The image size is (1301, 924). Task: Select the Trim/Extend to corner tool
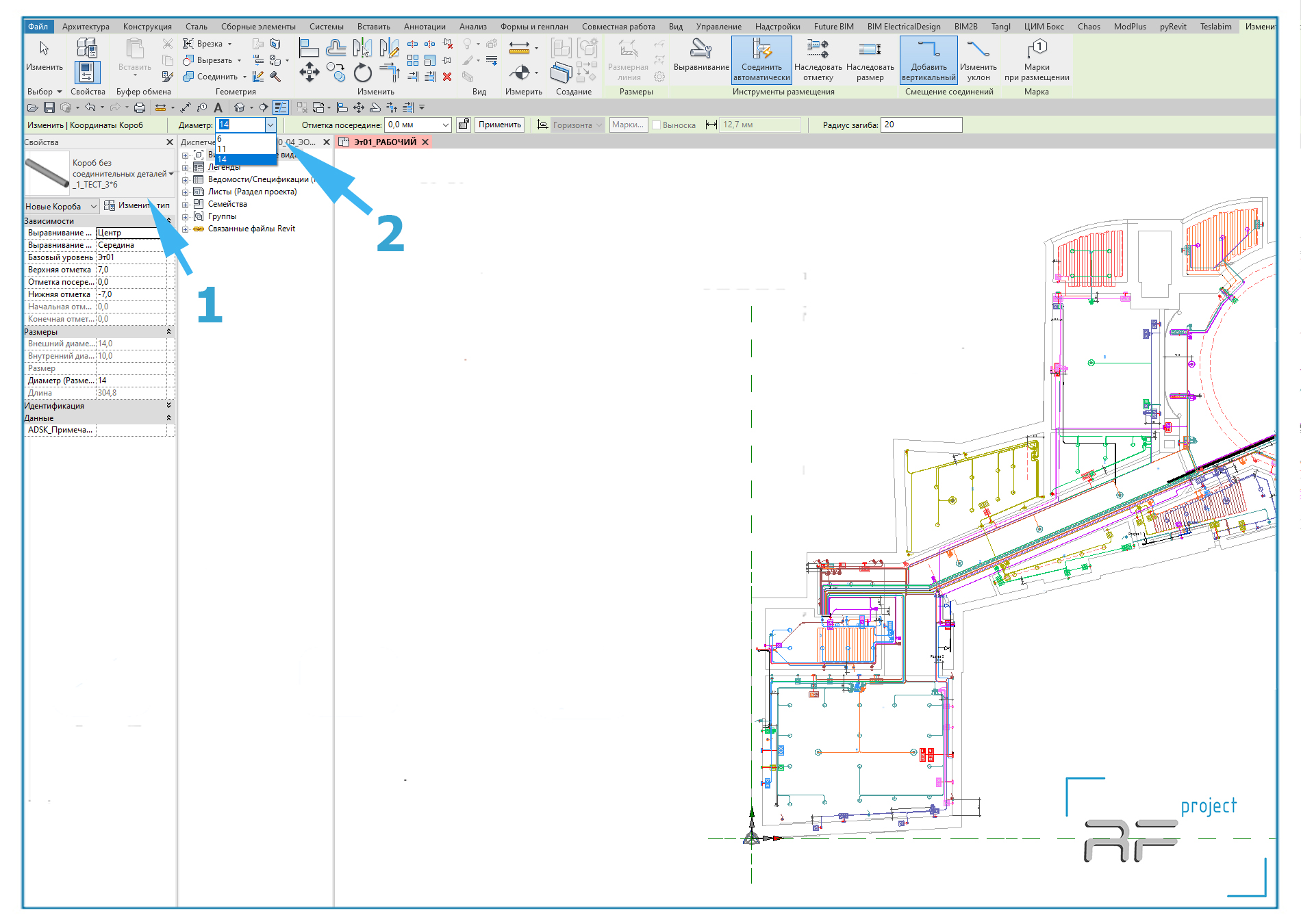point(390,72)
